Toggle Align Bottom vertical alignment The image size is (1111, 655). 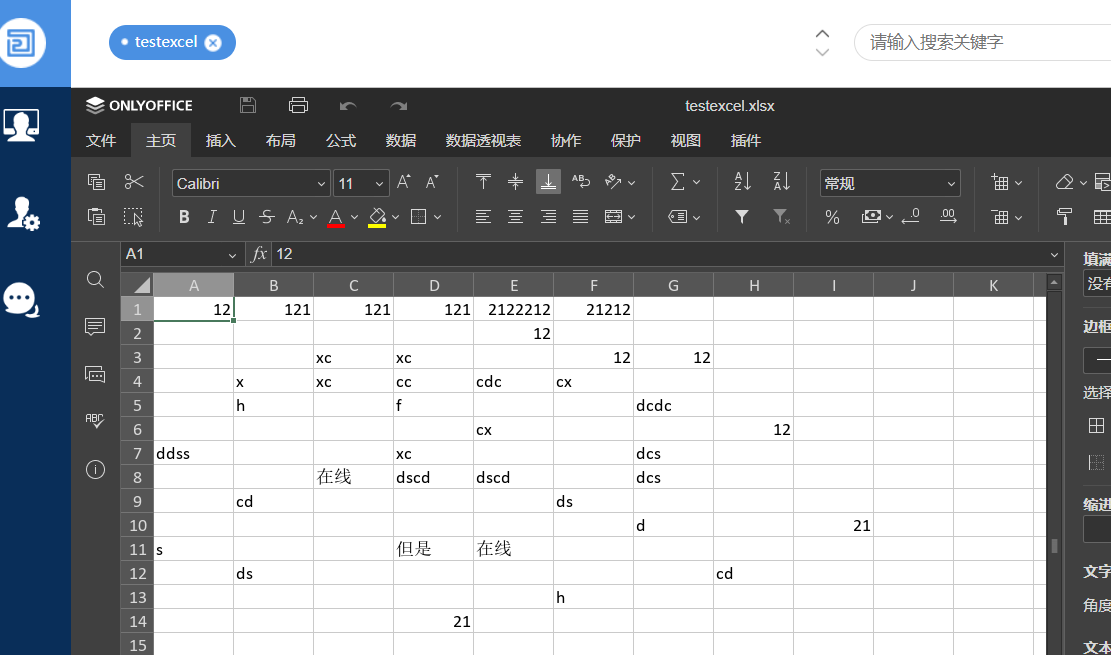pyautogui.click(x=548, y=182)
